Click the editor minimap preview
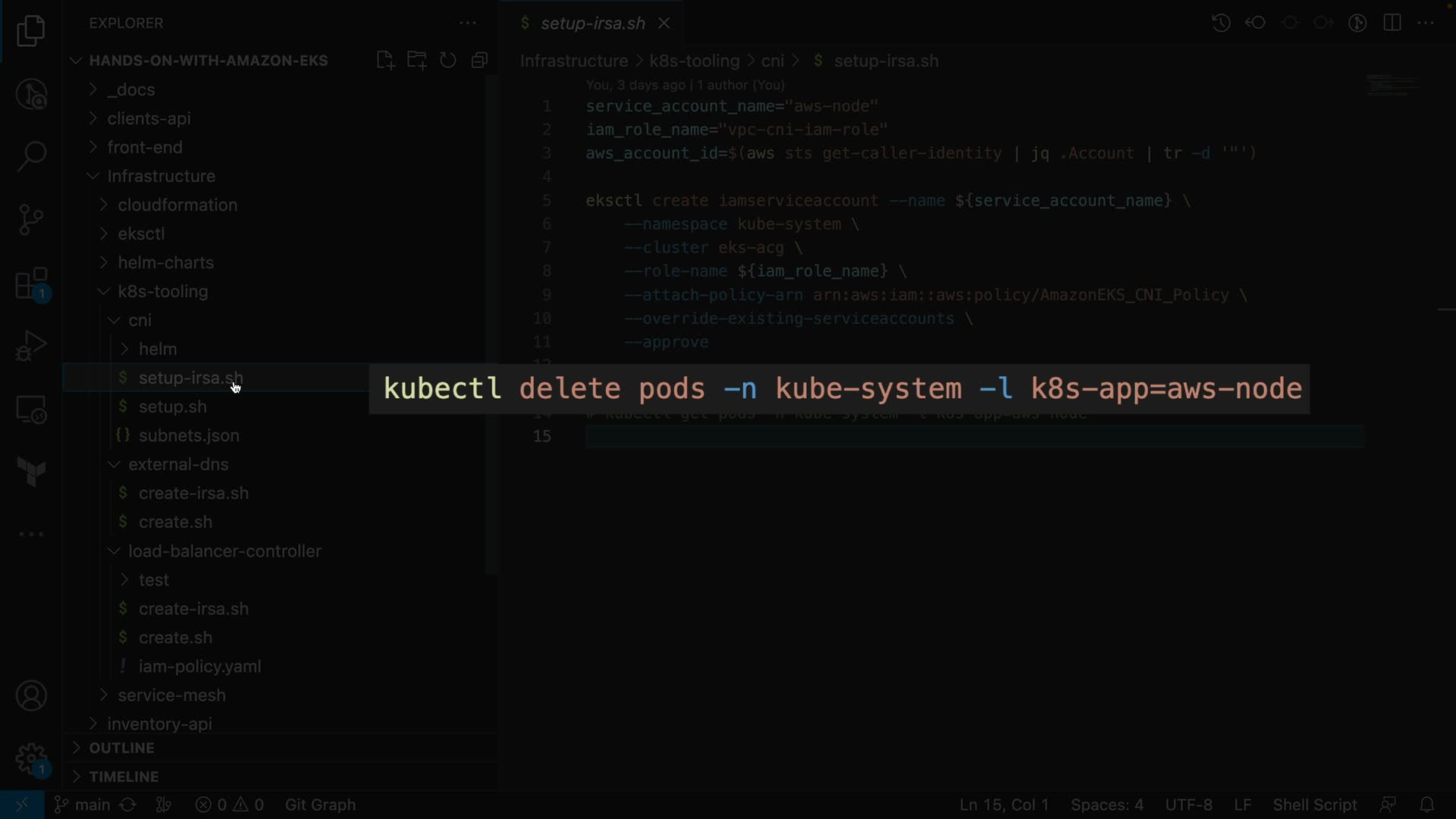Viewport: 1456px width, 819px height. click(x=1392, y=85)
